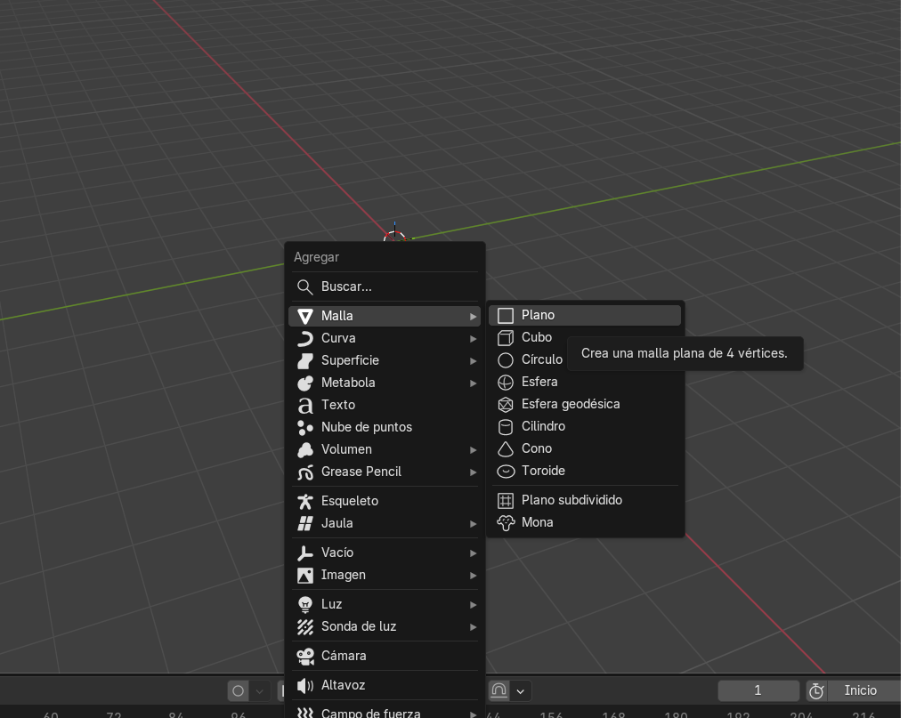Click the current frame field showing 1
This screenshot has height=718, width=901.
(x=758, y=691)
